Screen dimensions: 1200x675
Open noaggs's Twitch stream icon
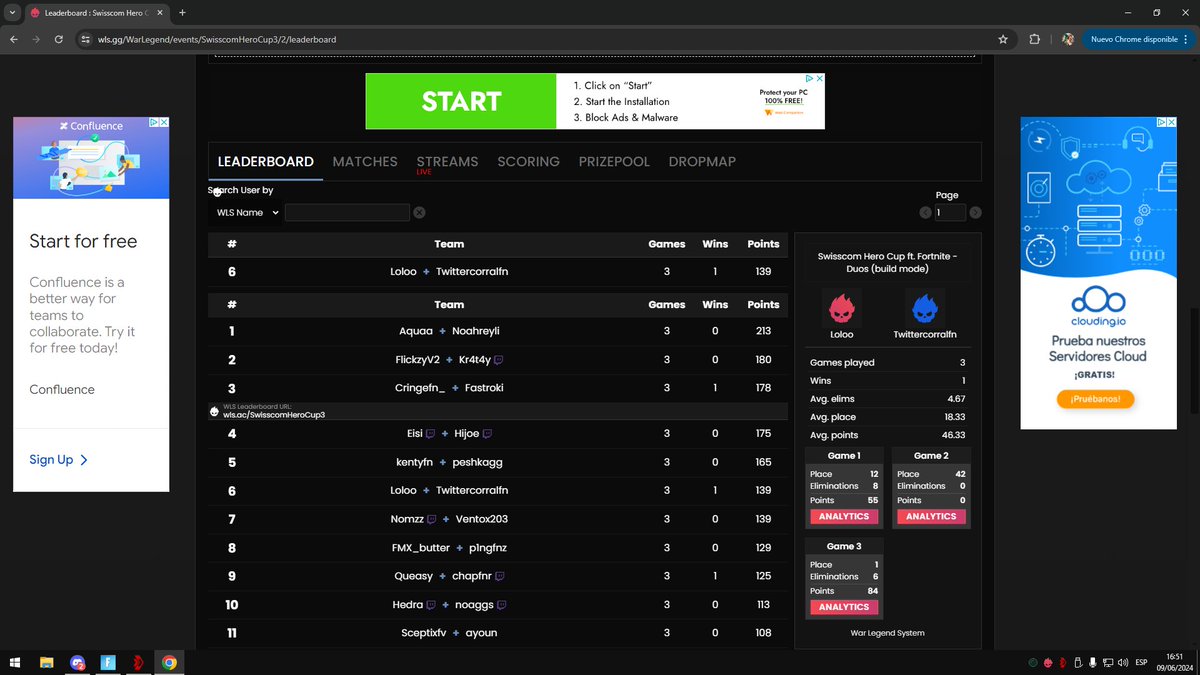pos(502,605)
